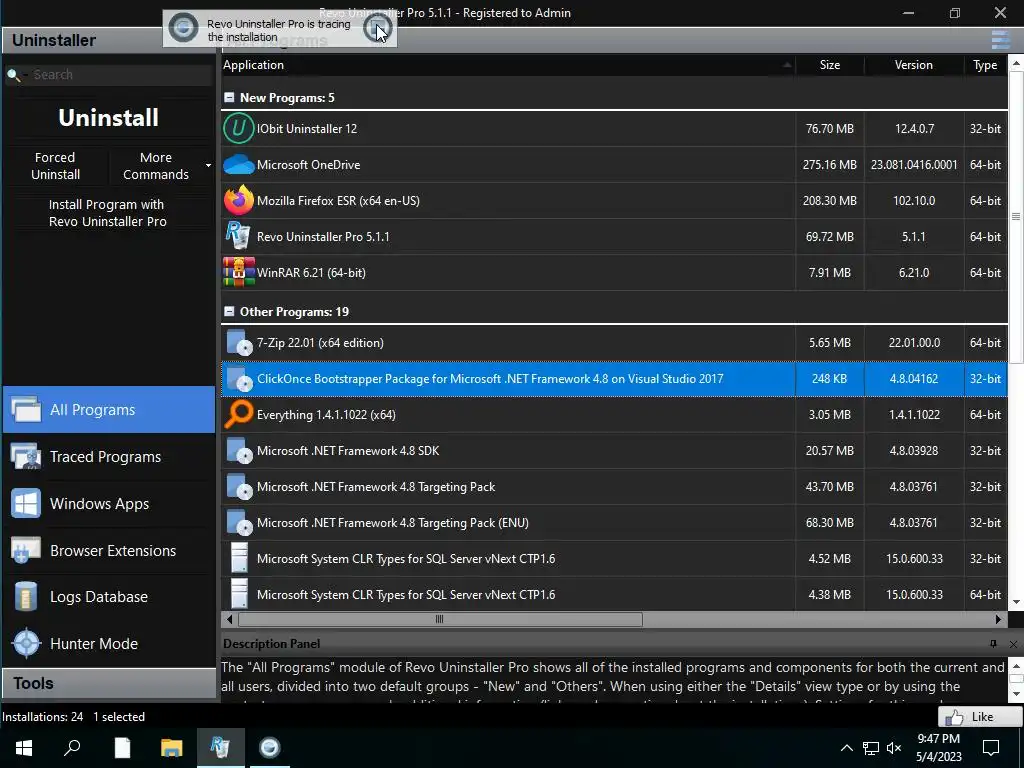Open the Windows Apps module
This screenshot has width=1024, height=768.
tap(109, 504)
